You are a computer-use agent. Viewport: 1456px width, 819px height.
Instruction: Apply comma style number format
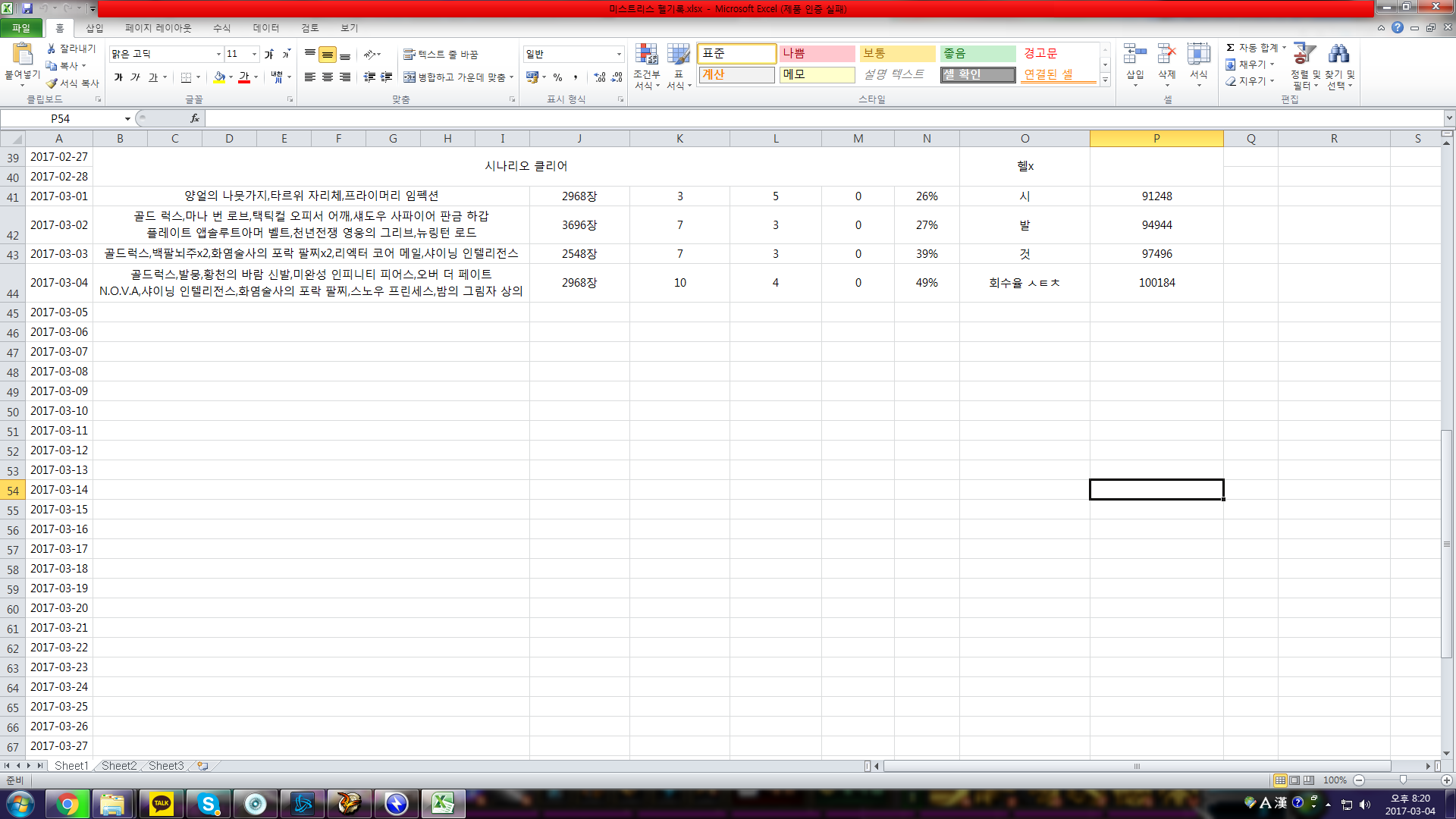576,77
